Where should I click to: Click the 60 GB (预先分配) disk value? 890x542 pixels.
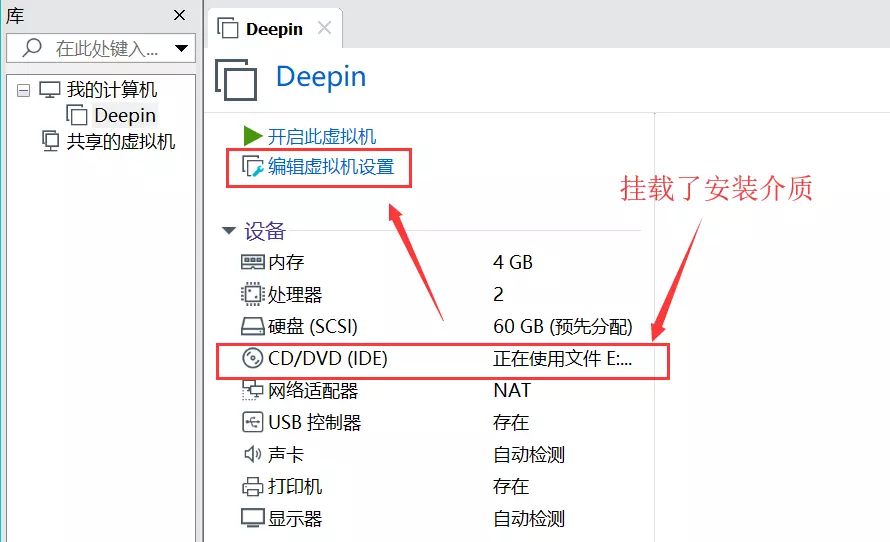[x=562, y=326]
